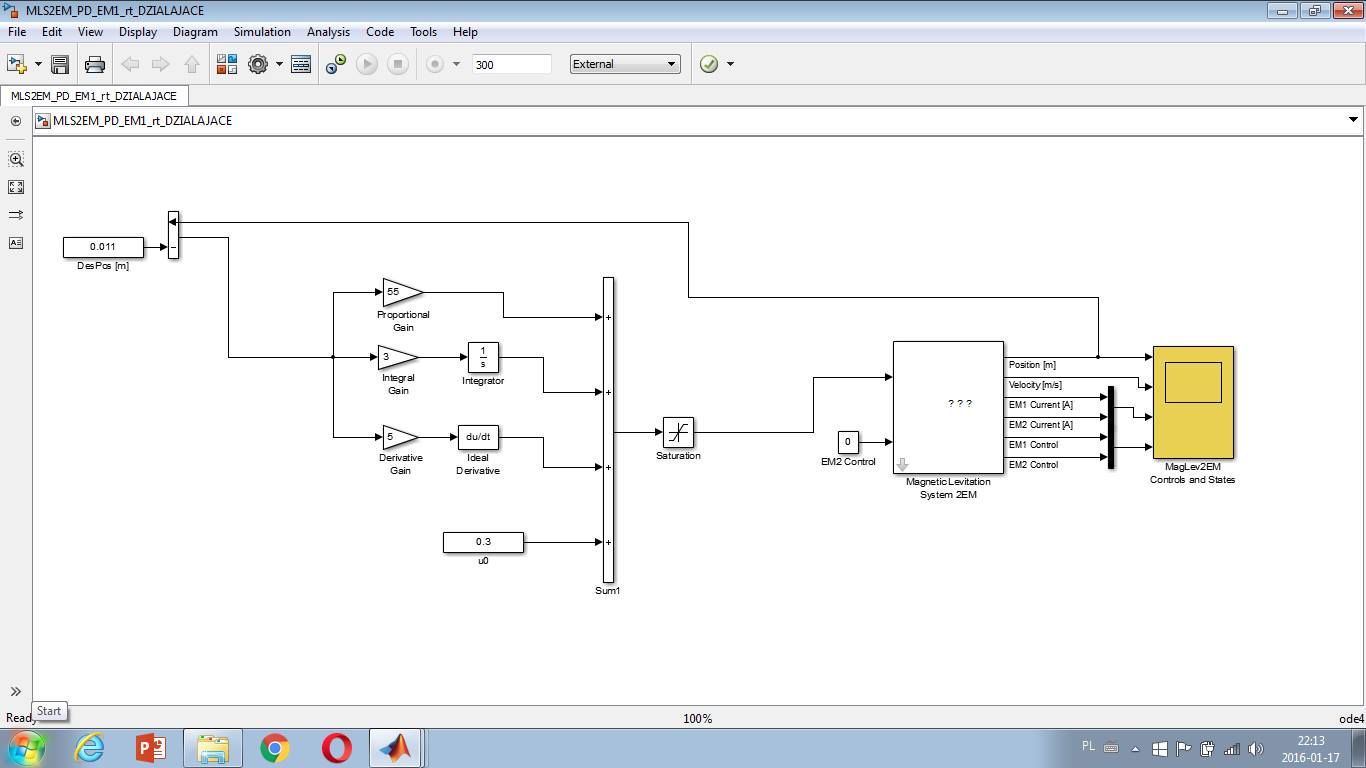Image resolution: width=1366 pixels, height=768 pixels.
Task: Click Fit to View icon in palette
Action: coord(16,187)
